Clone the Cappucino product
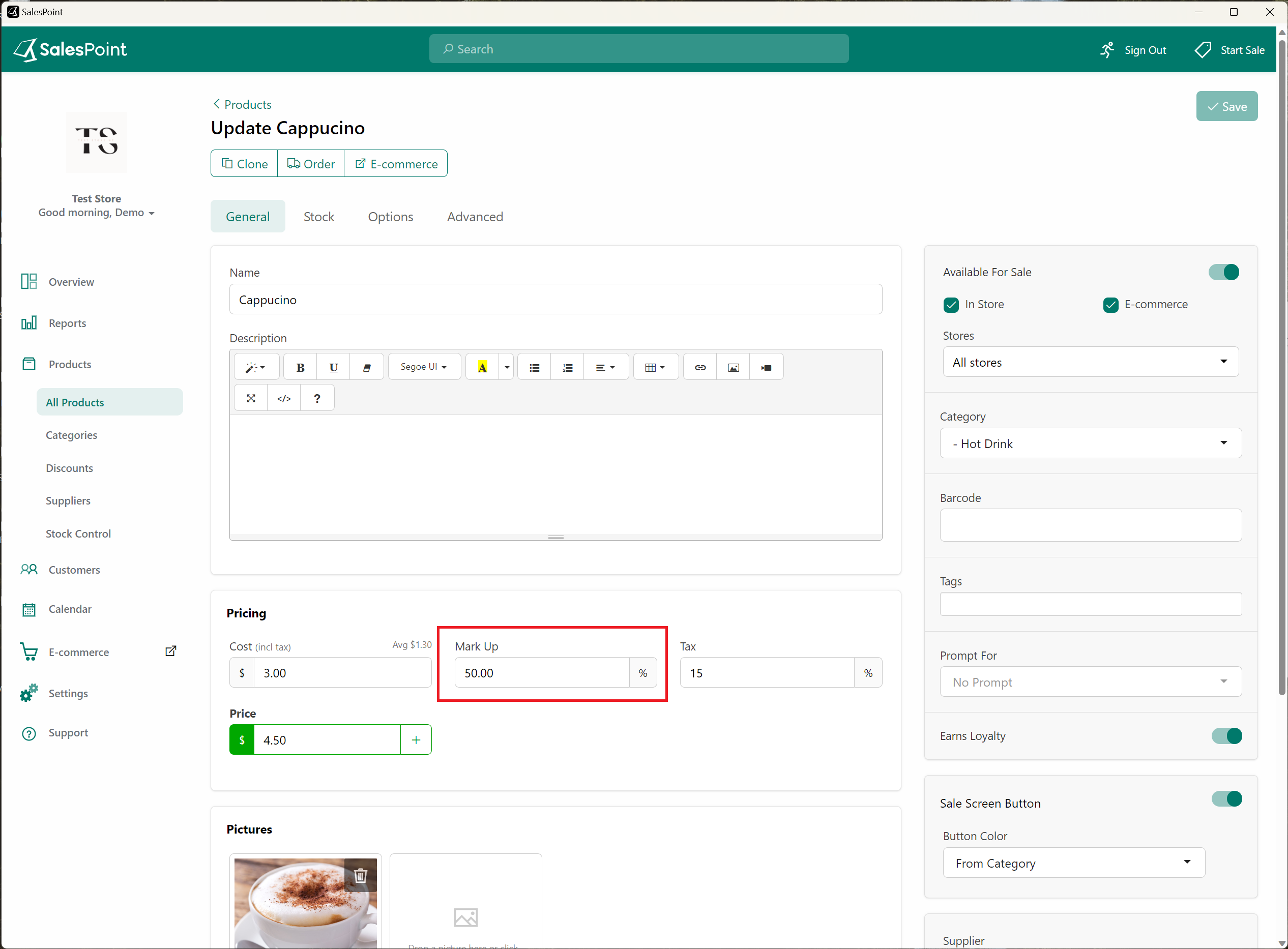The width and height of the screenshot is (1288, 949). point(244,163)
